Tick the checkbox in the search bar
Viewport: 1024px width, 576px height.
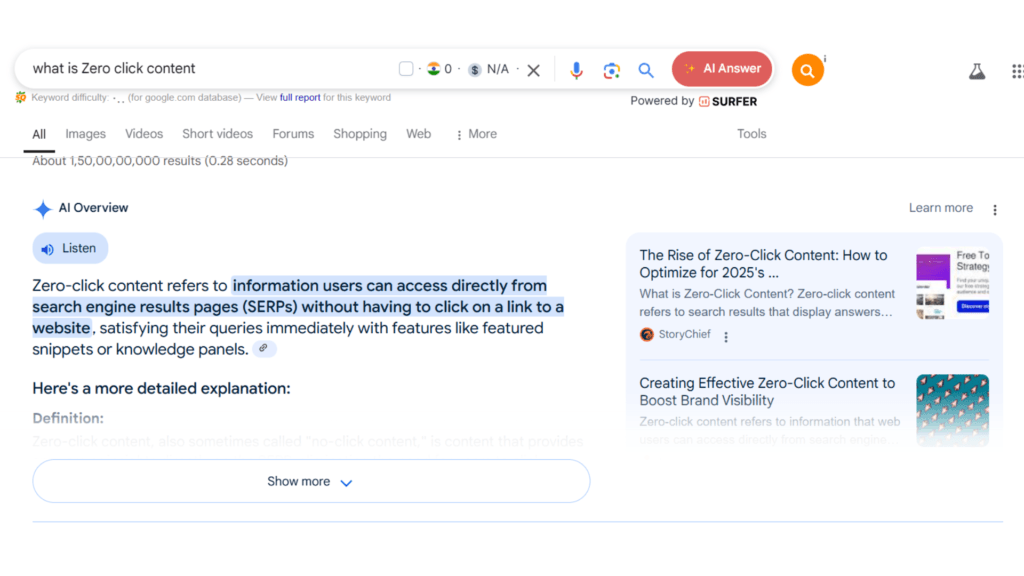click(406, 69)
